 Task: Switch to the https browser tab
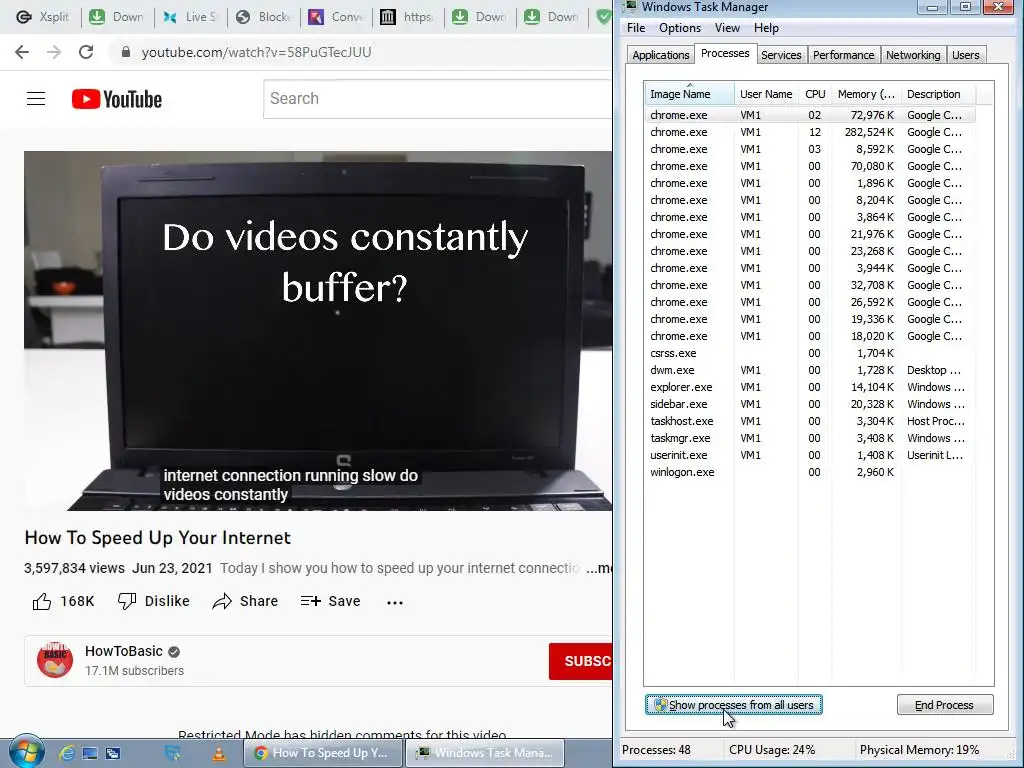pos(408,17)
